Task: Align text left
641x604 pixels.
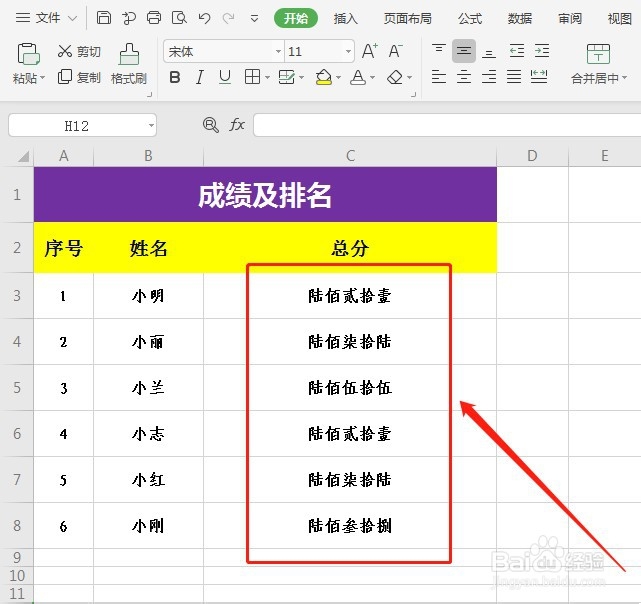Action: click(x=439, y=76)
